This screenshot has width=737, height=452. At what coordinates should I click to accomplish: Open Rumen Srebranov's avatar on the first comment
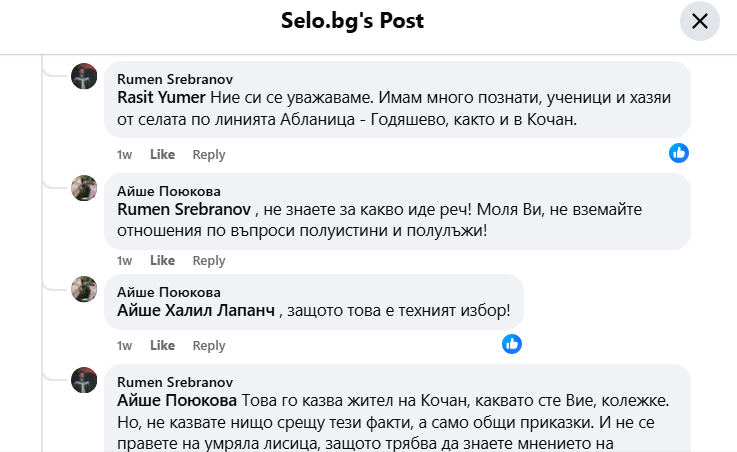click(84, 76)
